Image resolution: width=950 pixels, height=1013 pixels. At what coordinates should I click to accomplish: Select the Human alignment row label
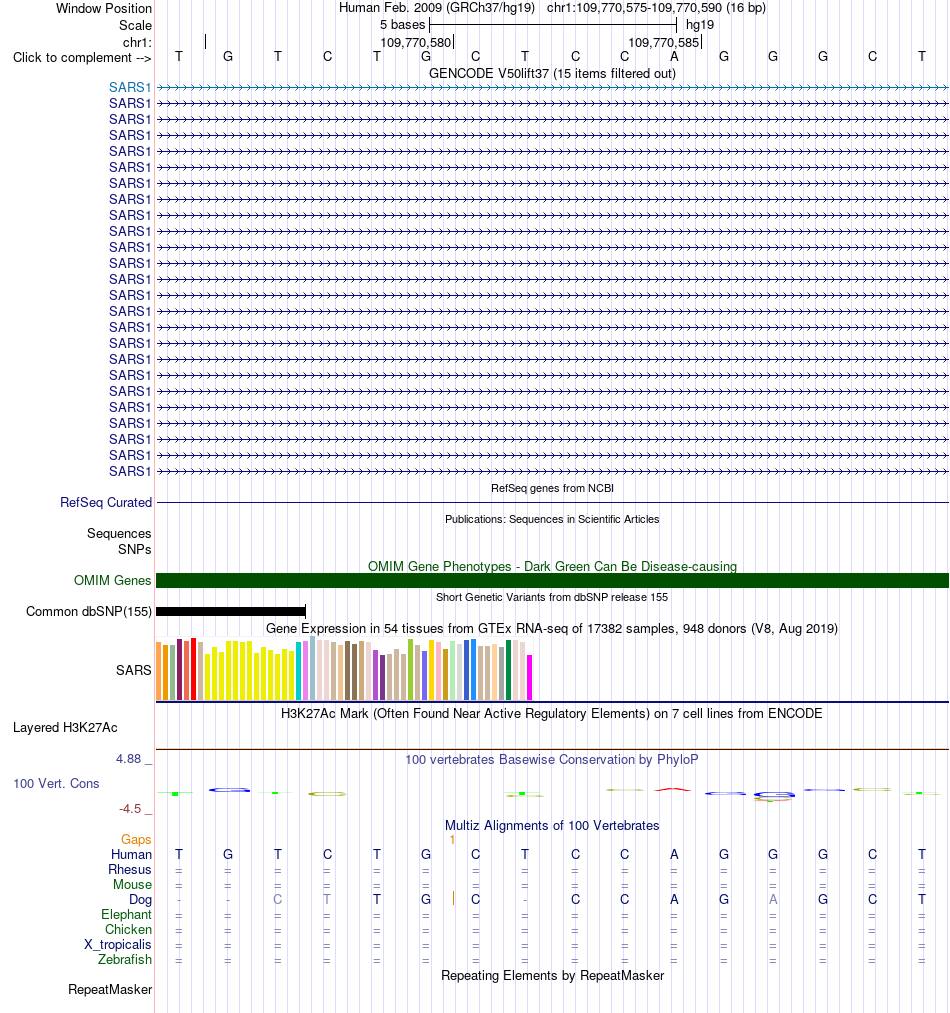(131, 855)
